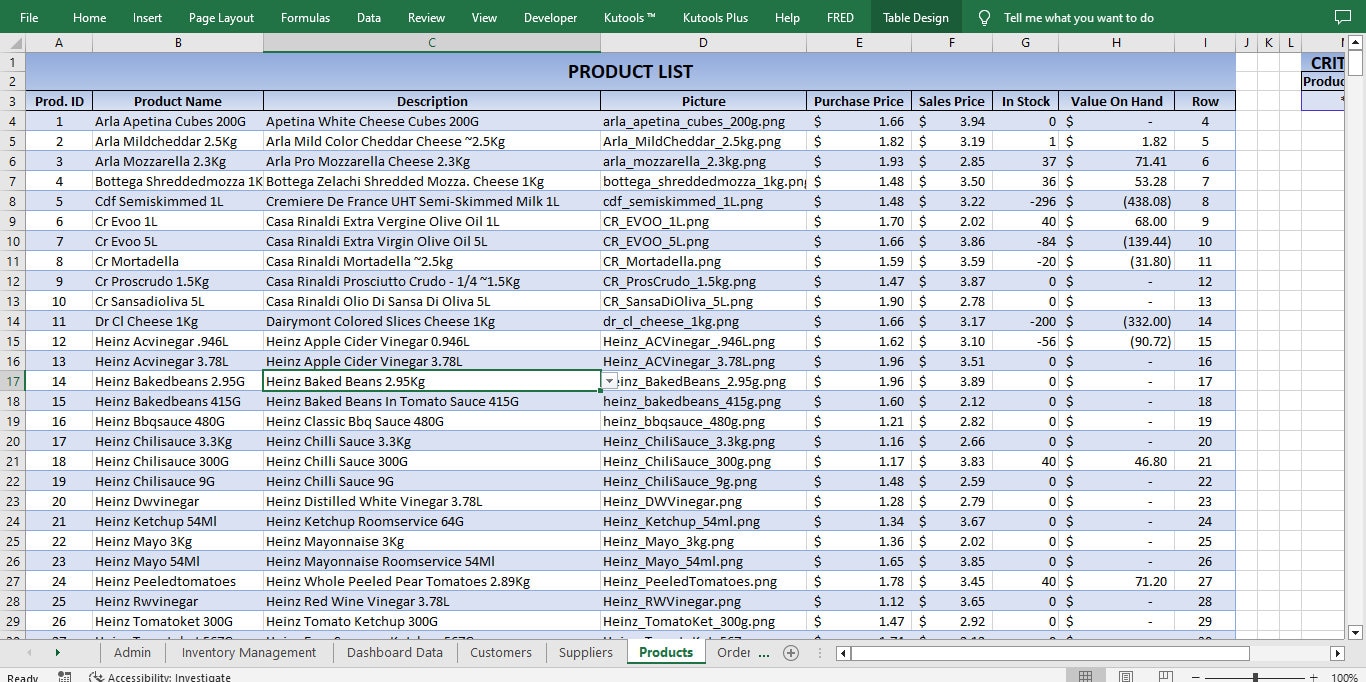Image resolution: width=1366 pixels, height=682 pixels.
Task: Zoom out using the minus icon
Action: point(1196,676)
